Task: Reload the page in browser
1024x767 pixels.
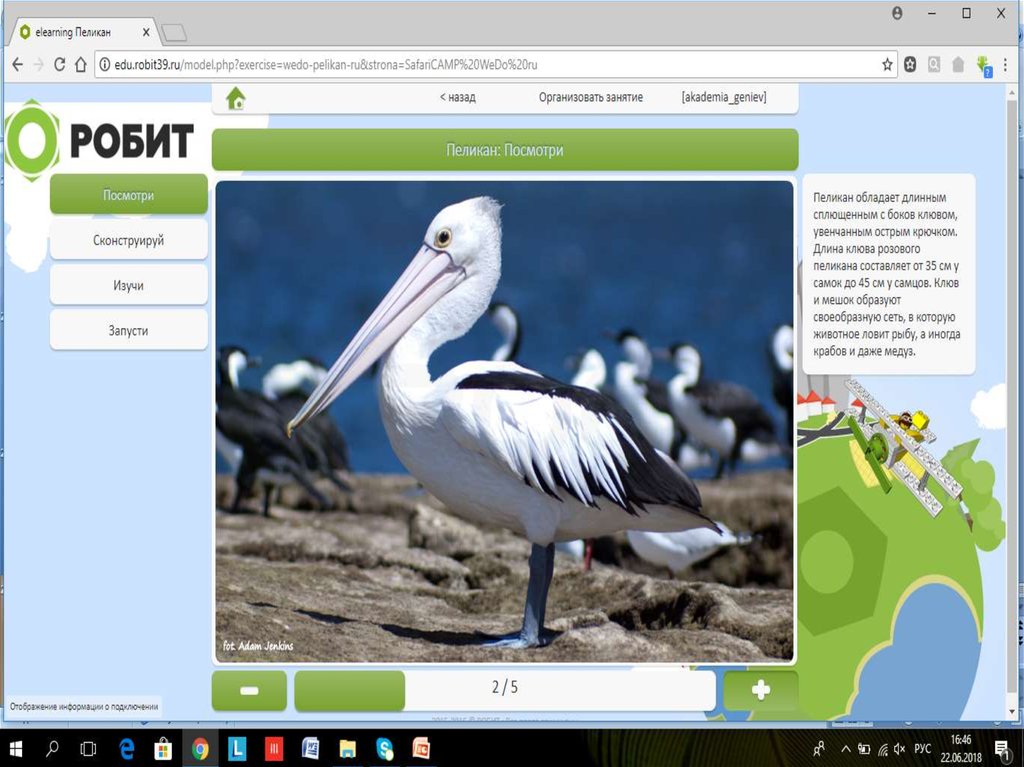Action: 60,64
